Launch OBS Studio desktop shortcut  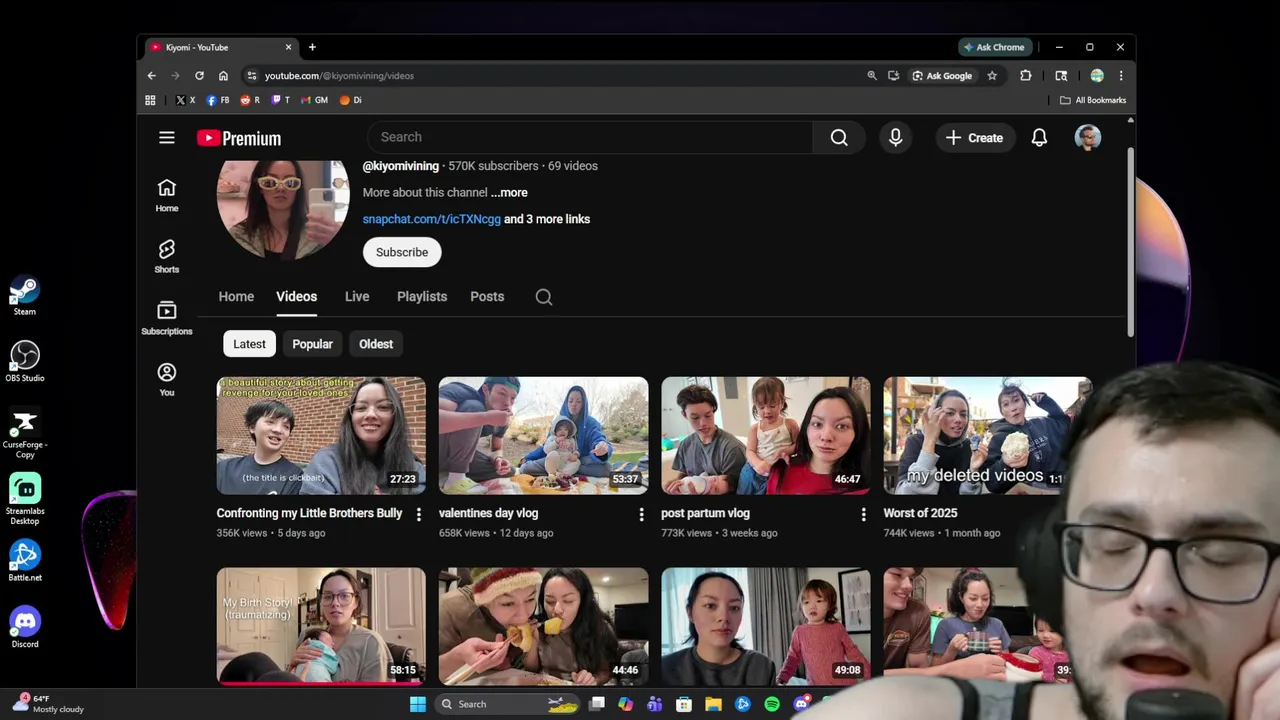click(x=25, y=362)
